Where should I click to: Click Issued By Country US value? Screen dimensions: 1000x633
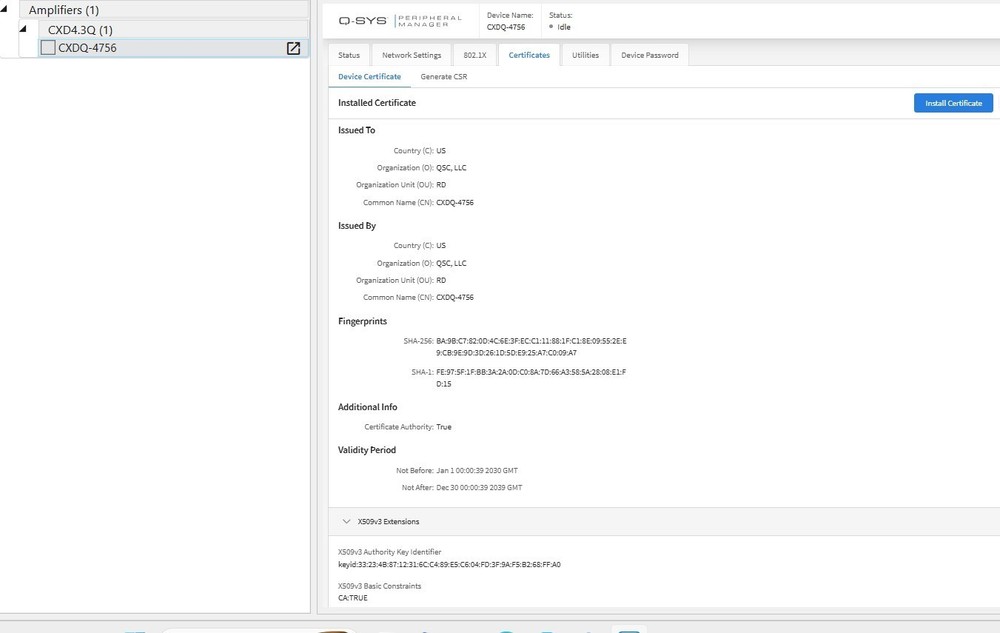coord(441,245)
